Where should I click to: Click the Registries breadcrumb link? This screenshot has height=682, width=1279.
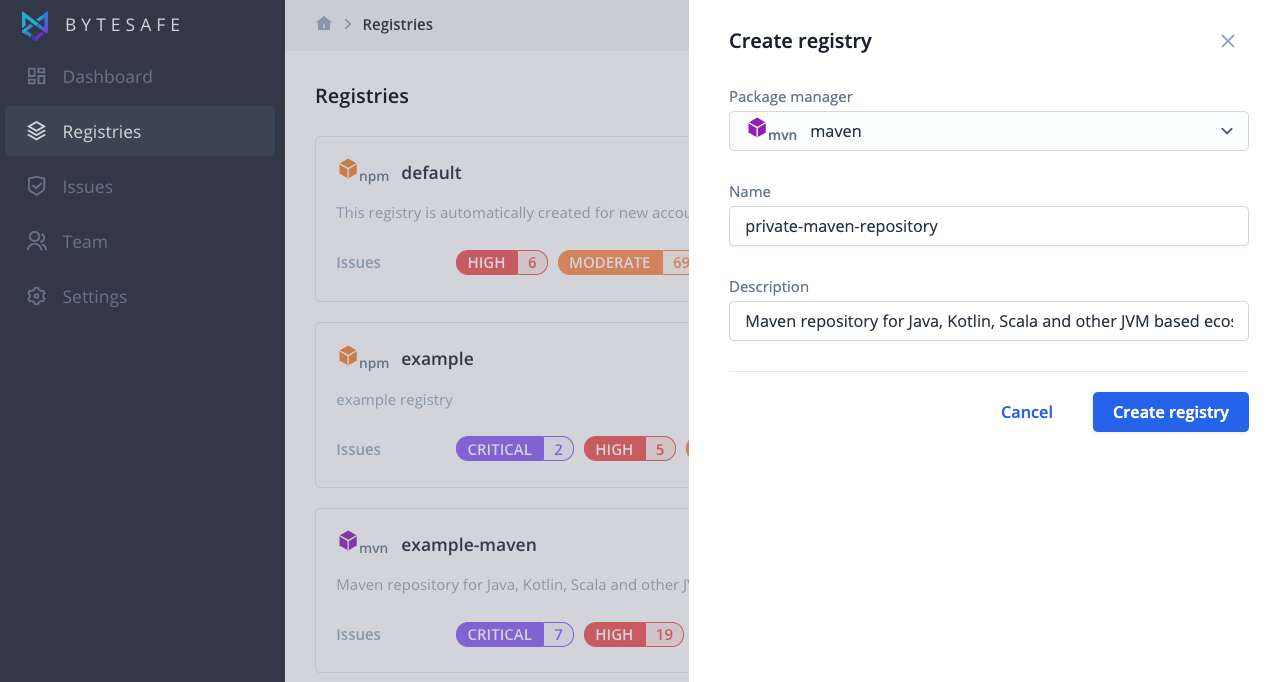(398, 24)
